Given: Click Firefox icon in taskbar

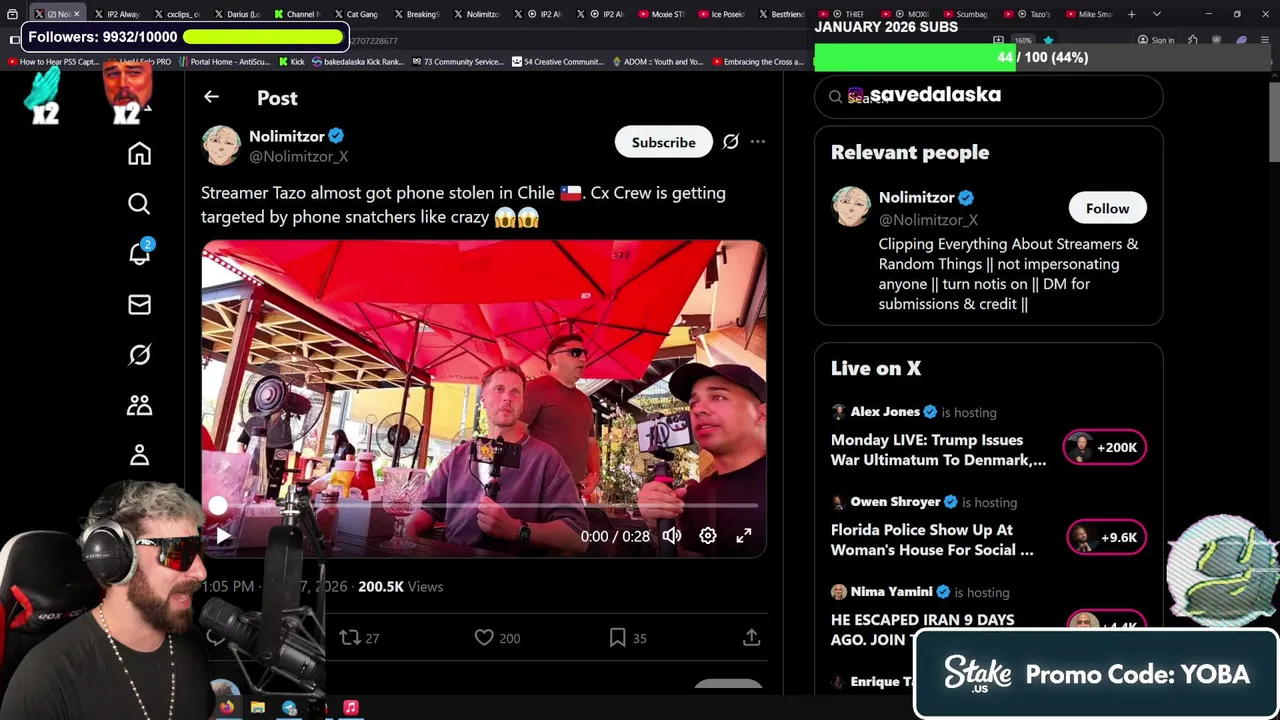Looking at the screenshot, I should [x=227, y=708].
